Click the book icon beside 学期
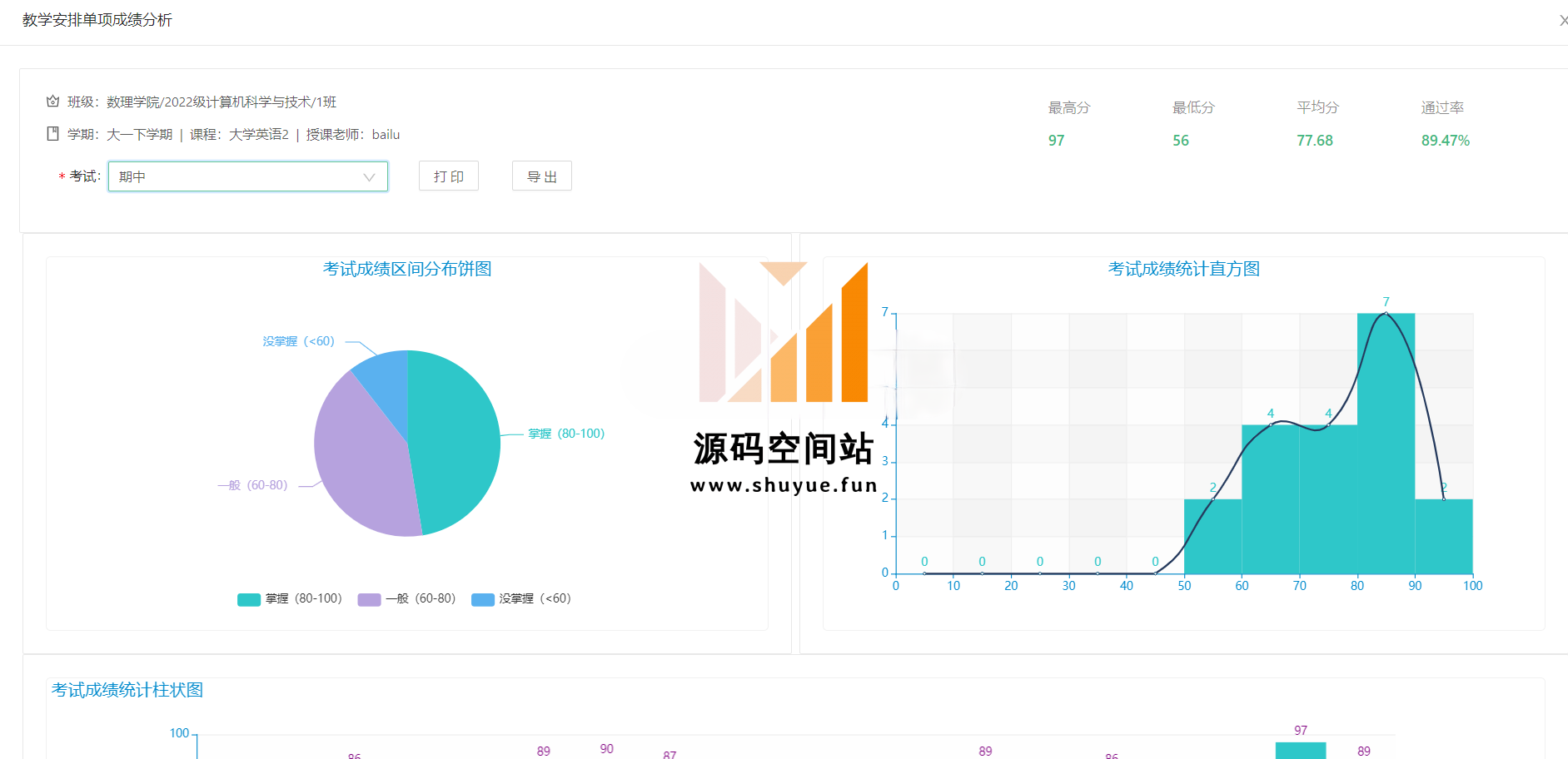 tap(52, 134)
